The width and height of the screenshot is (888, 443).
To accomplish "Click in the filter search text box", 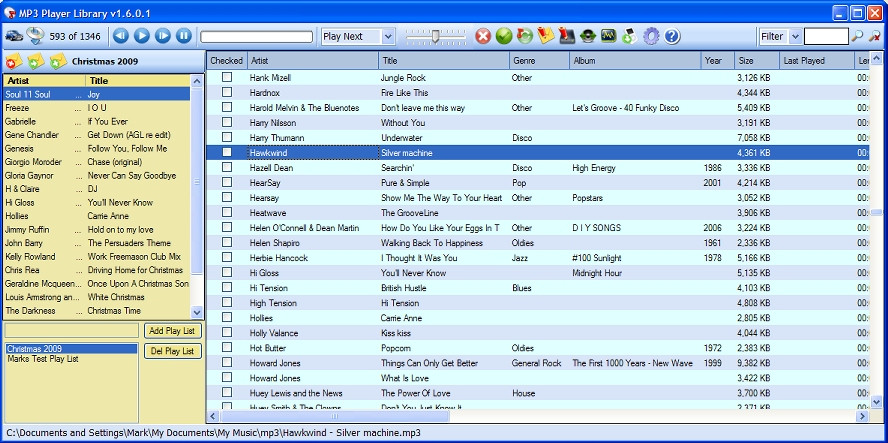I will point(826,36).
